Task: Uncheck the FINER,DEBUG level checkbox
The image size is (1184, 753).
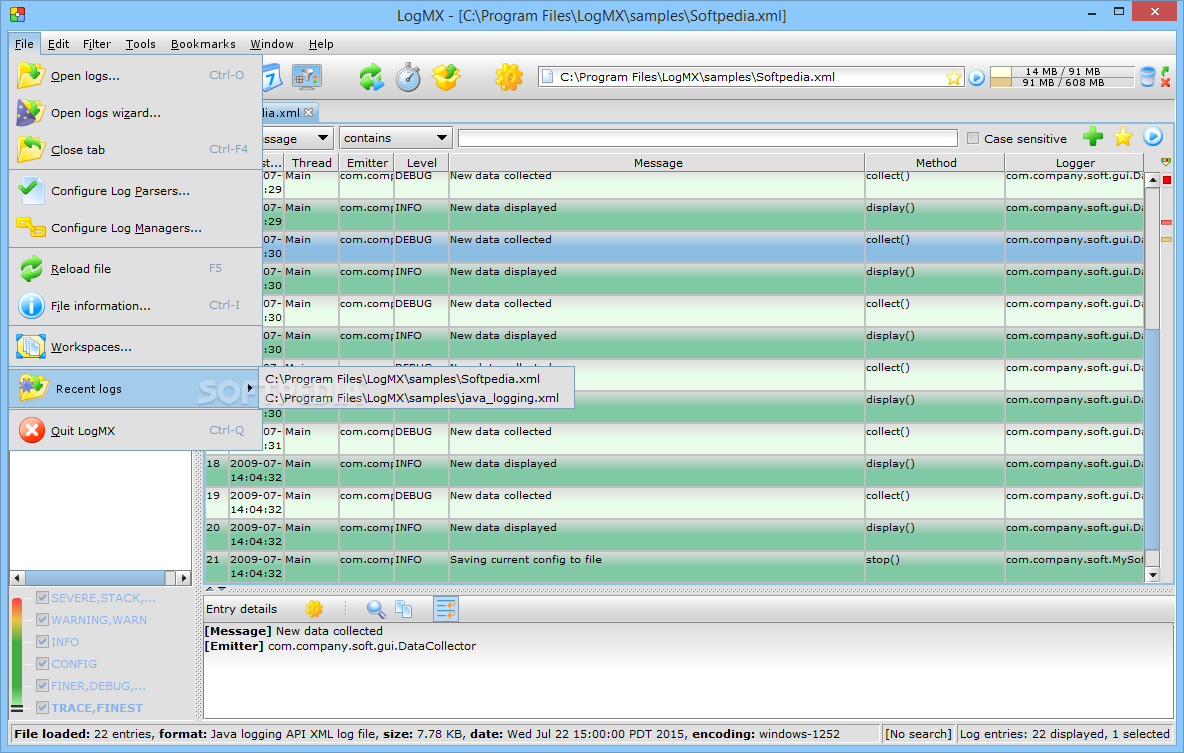Action: pos(42,685)
